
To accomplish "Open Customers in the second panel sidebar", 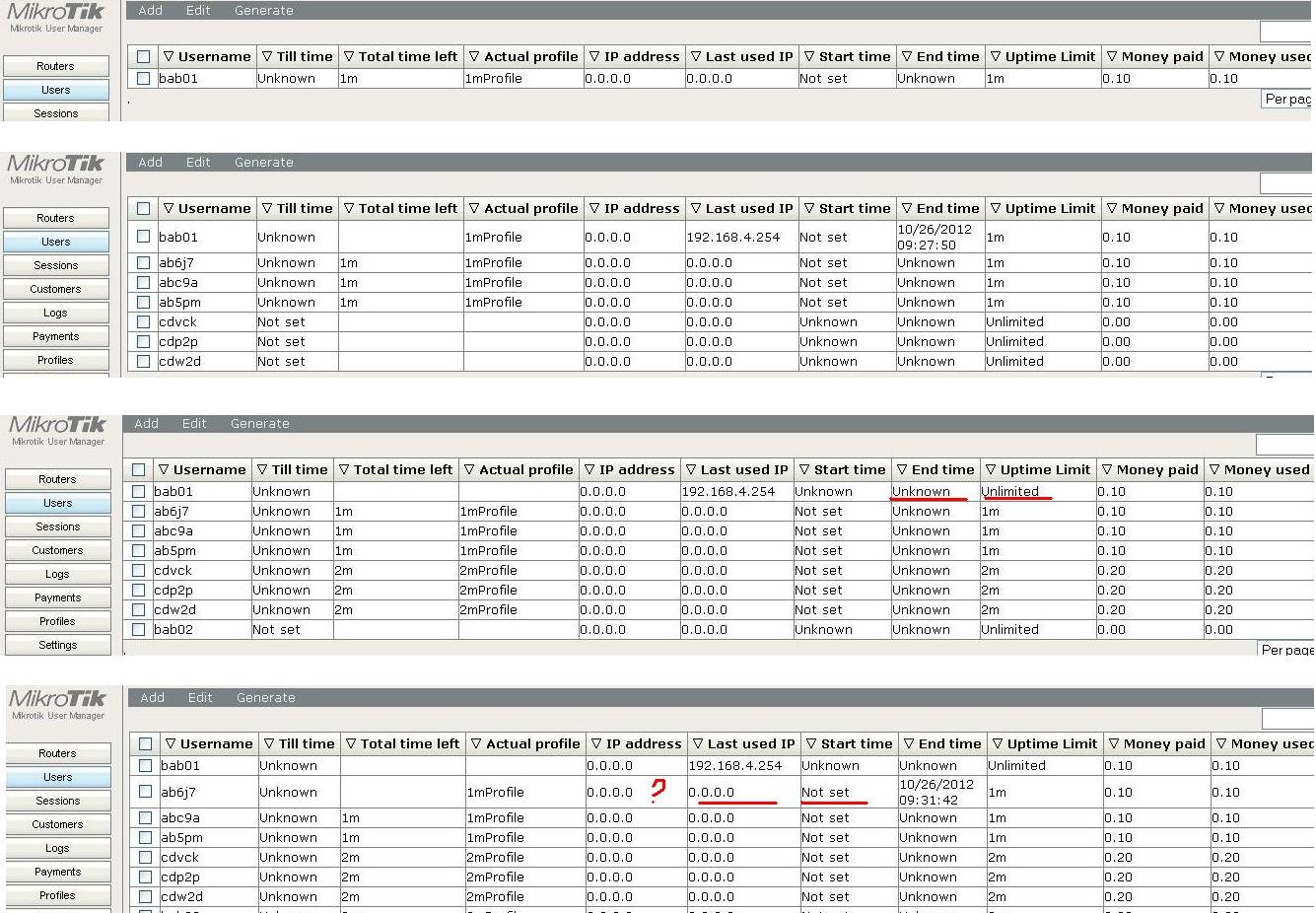I will (x=55, y=289).
